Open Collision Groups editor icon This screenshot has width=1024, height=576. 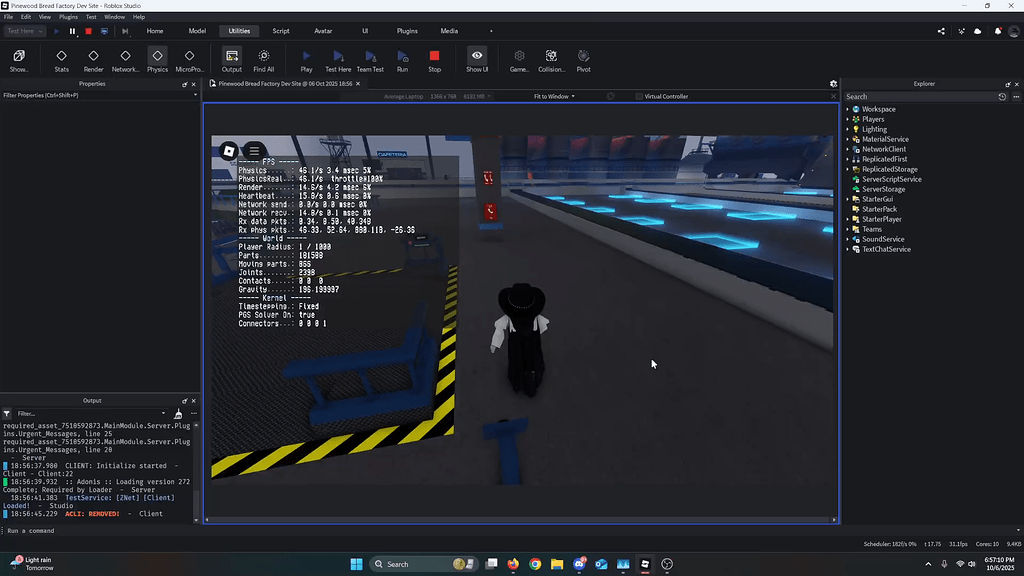pyautogui.click(x=551, y=57)
